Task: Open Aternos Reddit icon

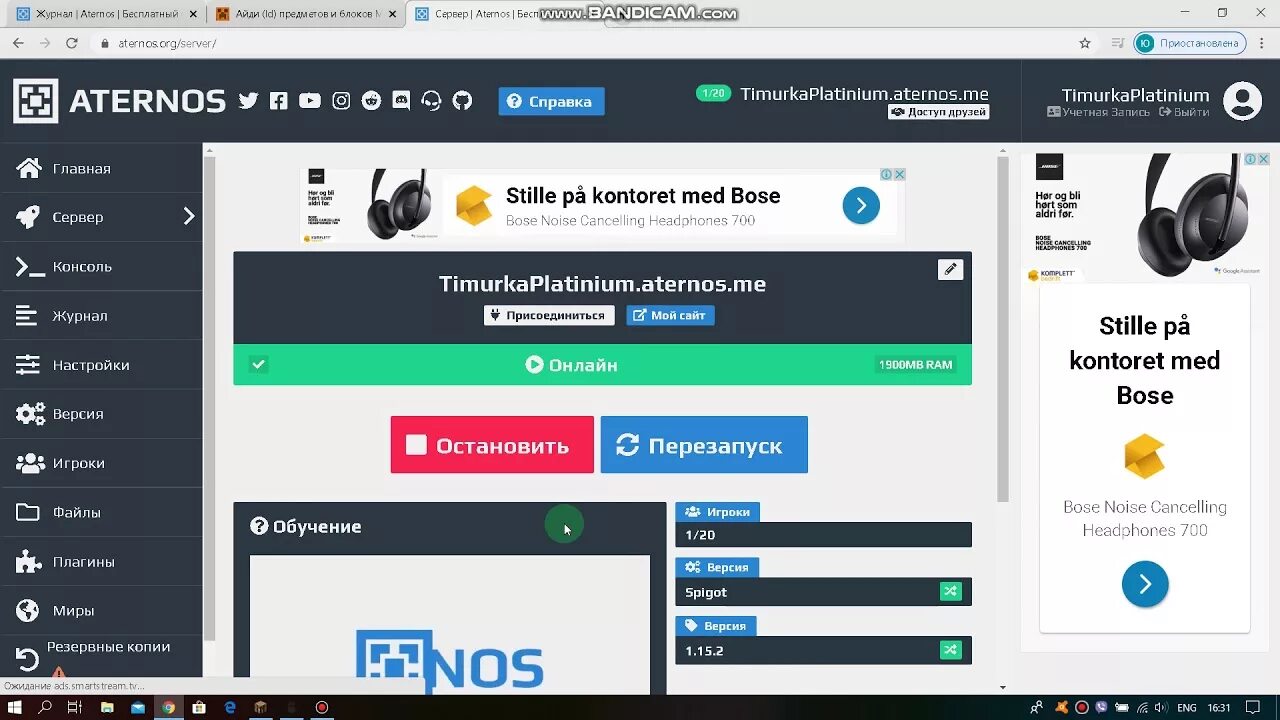Action: coord(371,101)
